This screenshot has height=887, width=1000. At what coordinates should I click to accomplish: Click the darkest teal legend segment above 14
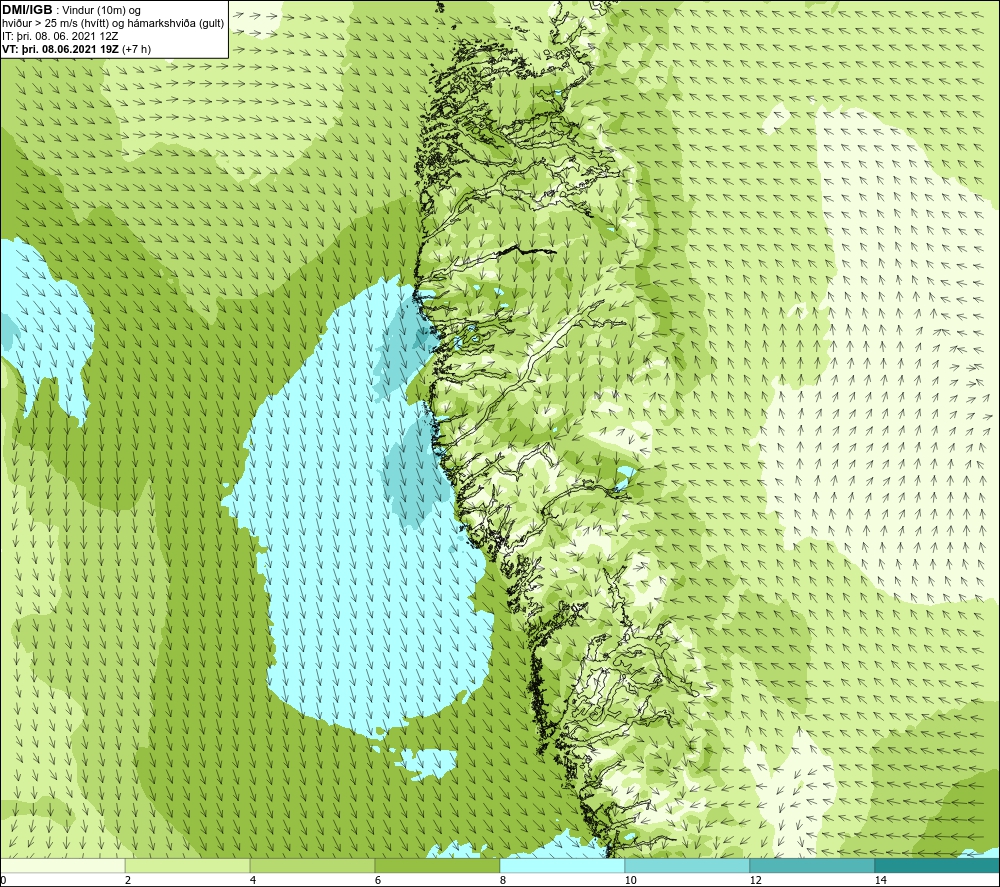coord(938,865)
